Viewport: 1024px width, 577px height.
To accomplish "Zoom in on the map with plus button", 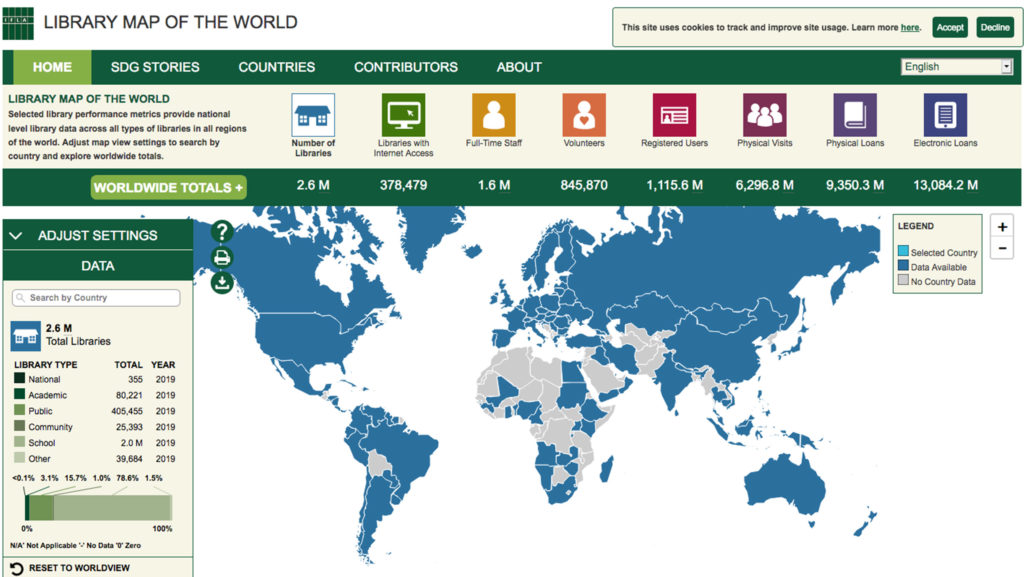I will coord(1002,226).
